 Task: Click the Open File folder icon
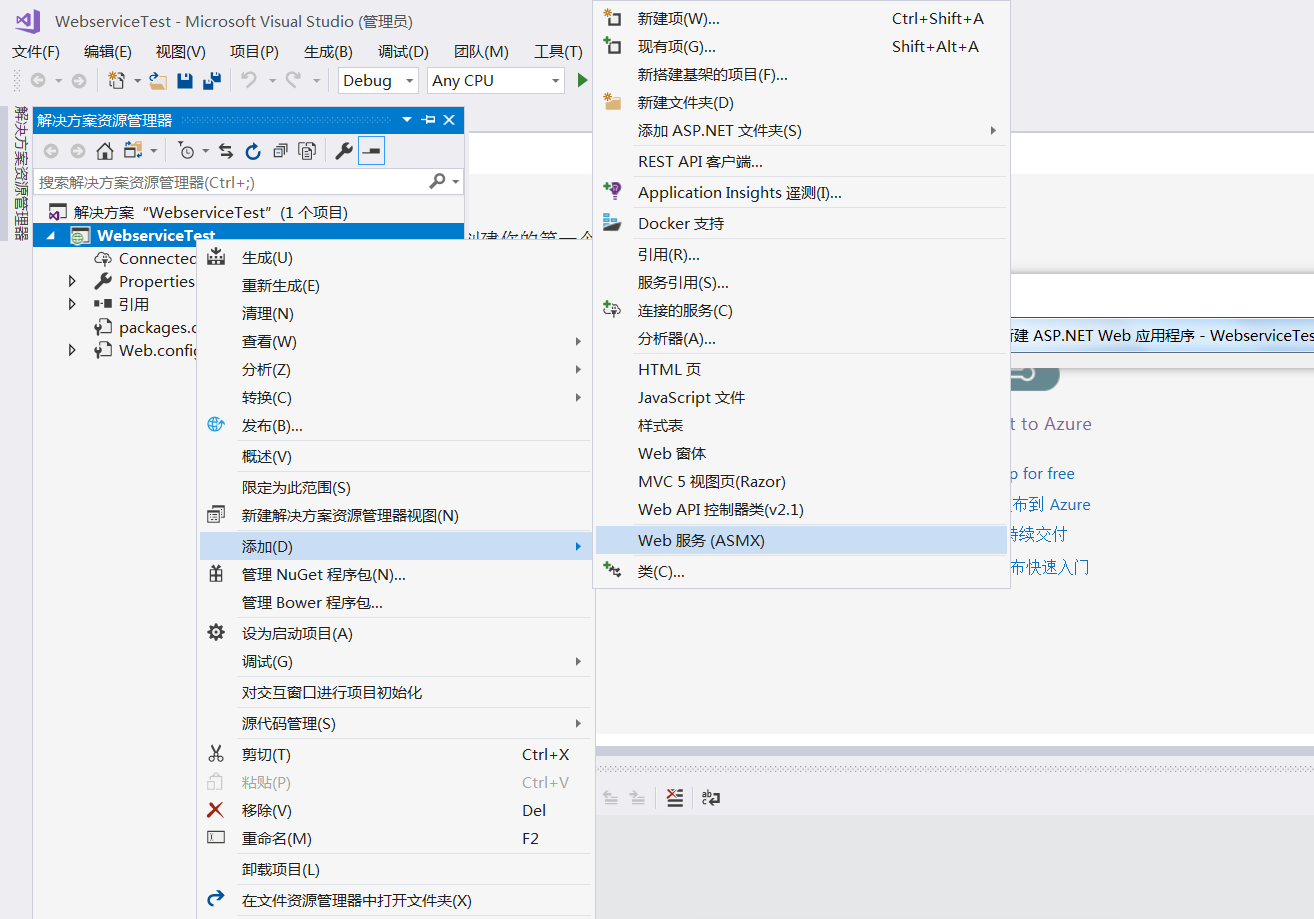pyautogui.click(x=158, y=81)
